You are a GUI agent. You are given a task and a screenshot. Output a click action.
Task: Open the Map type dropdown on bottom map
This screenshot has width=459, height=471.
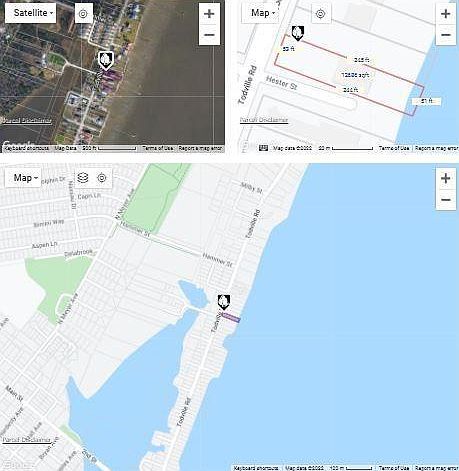23,178
